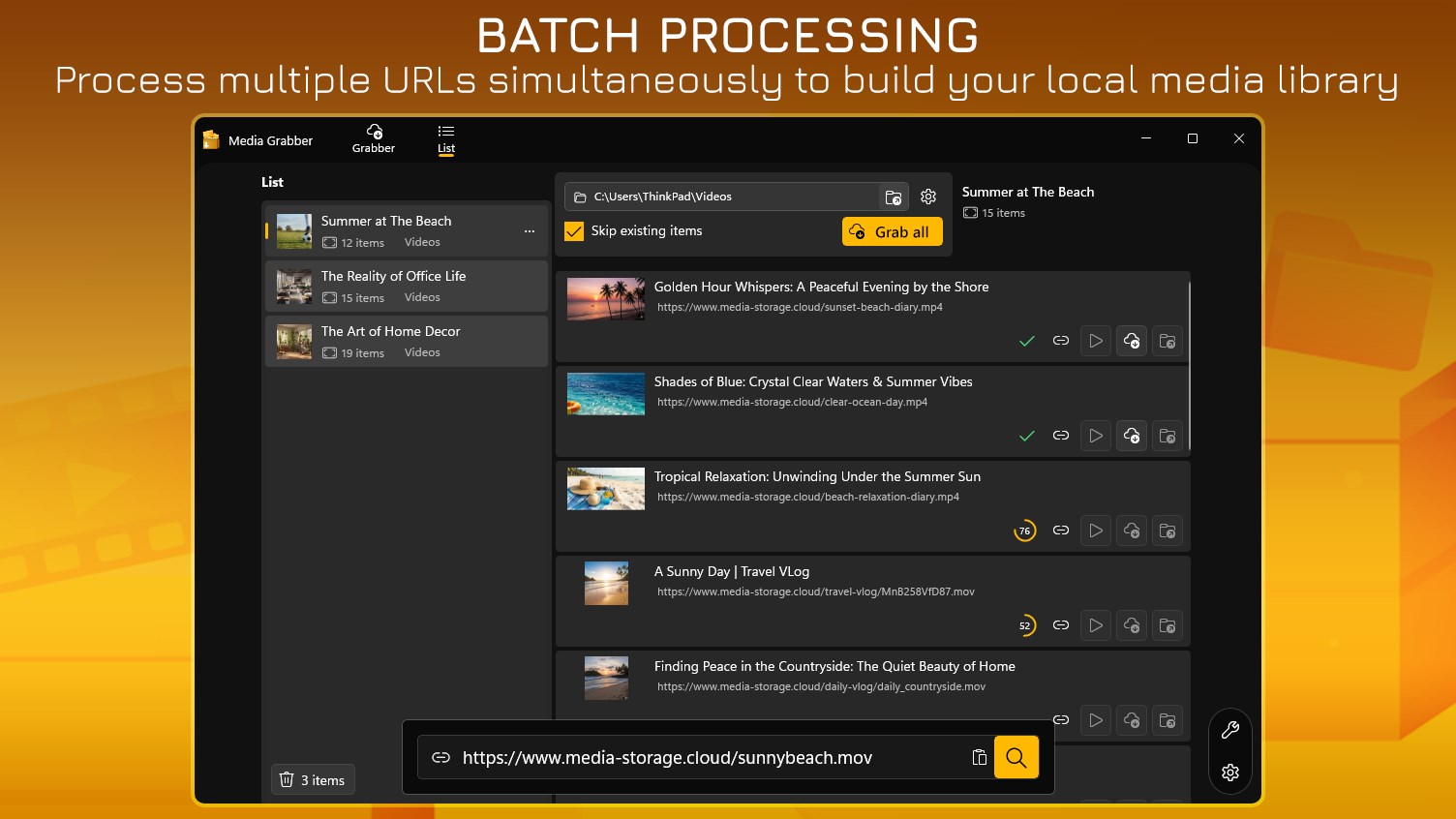
Task: Paste from clipboard icon in URL bar
Action: [979, 758]
